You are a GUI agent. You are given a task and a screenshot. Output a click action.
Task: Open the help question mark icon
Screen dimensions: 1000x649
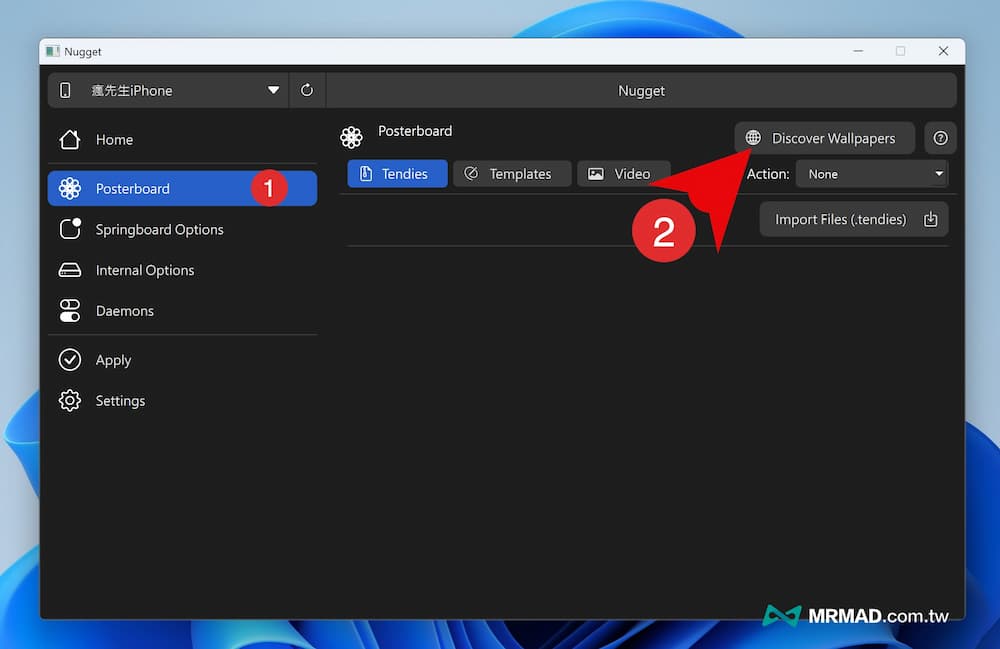[940, 138]
